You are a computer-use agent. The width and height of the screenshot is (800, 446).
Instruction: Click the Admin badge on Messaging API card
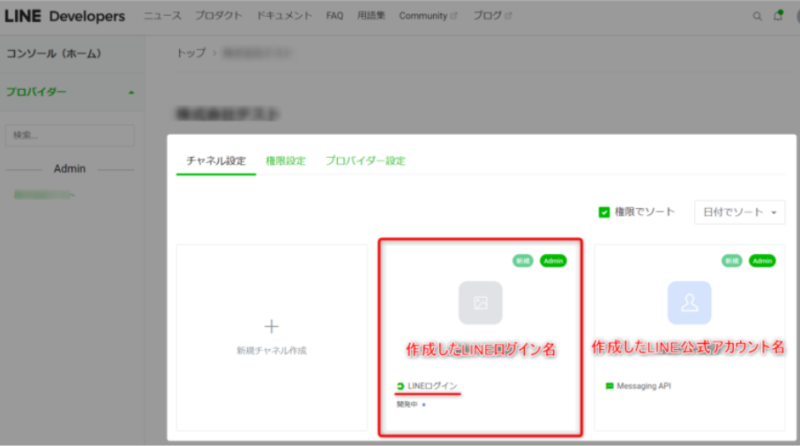tap(762, 261)
